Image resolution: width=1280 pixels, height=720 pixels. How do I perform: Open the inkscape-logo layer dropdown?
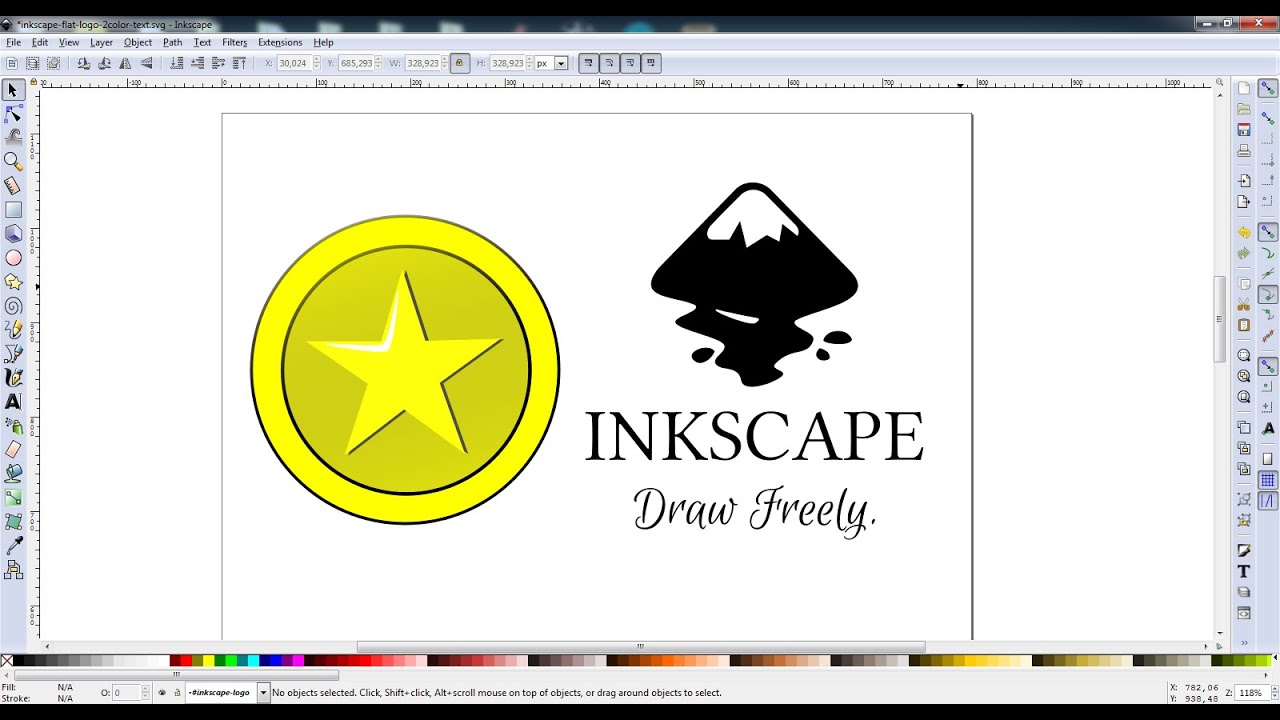coord(264,691)
